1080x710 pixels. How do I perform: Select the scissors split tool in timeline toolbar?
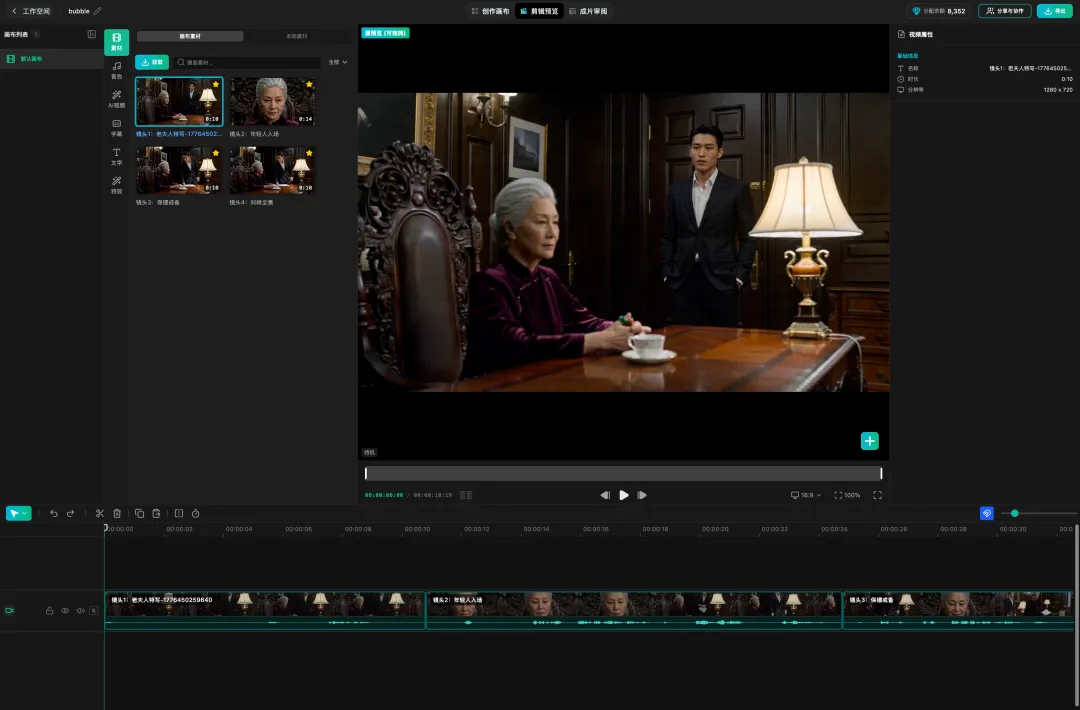(100, 514)
